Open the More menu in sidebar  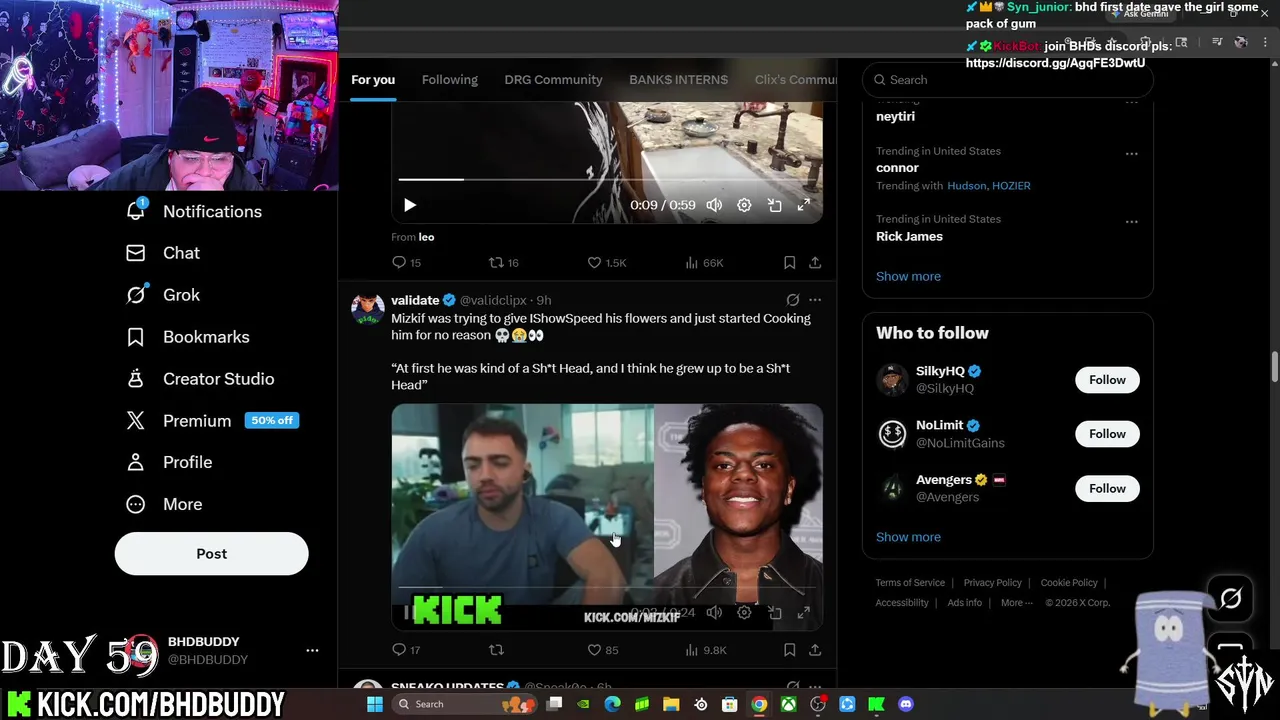point(164,504)
